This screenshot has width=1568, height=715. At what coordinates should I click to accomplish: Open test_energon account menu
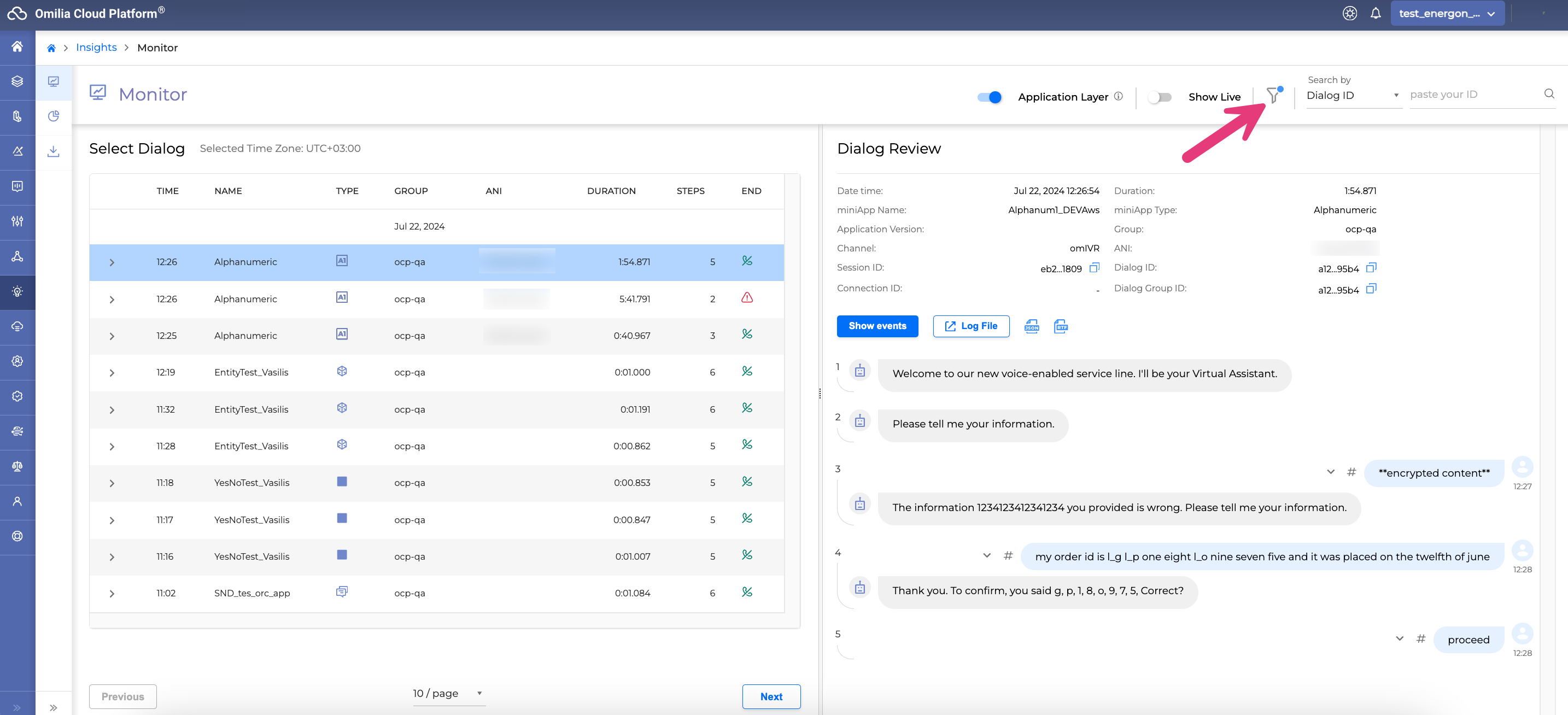coord(1446,13)
